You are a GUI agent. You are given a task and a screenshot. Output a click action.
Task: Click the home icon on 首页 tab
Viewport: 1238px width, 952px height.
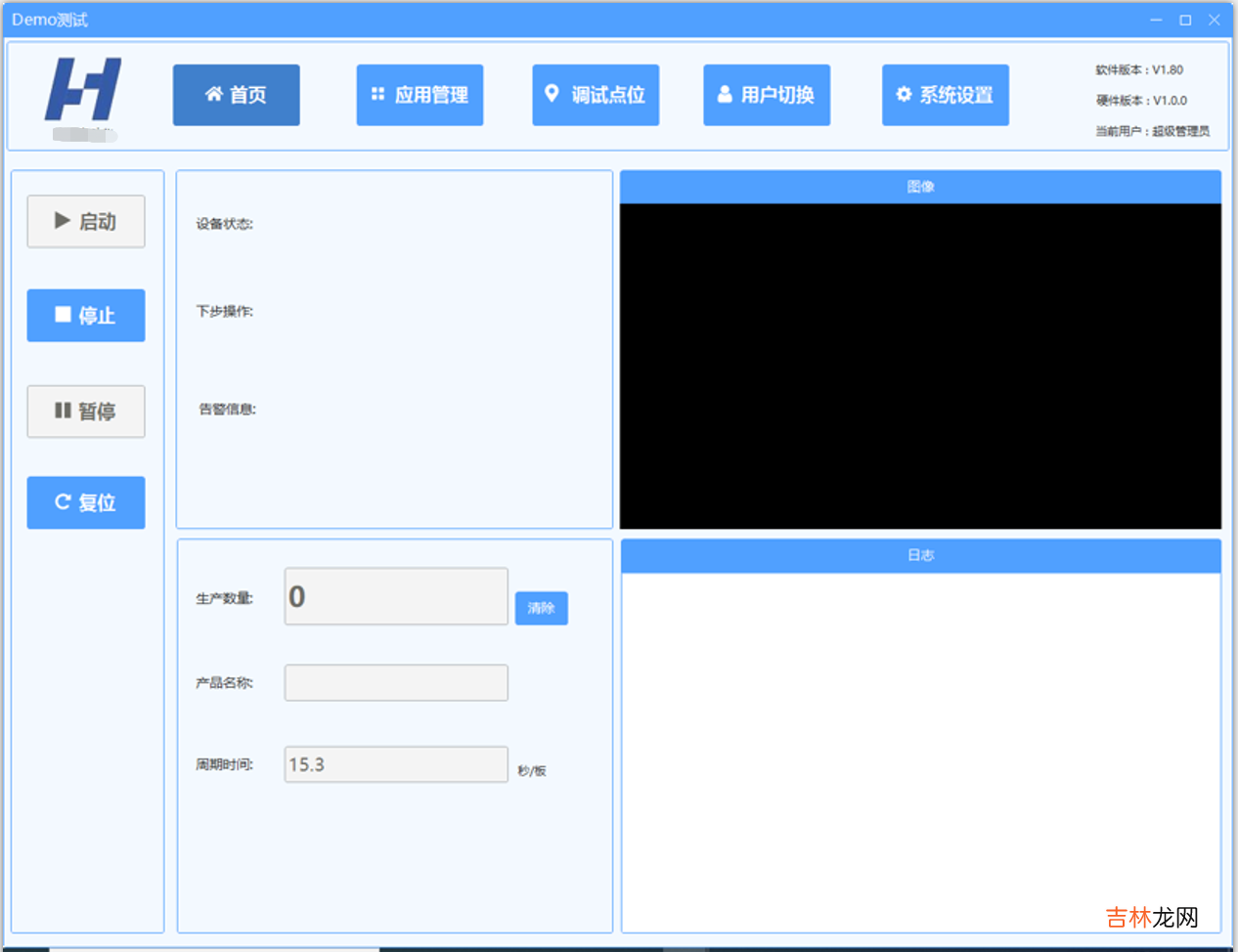pos(213,94)
